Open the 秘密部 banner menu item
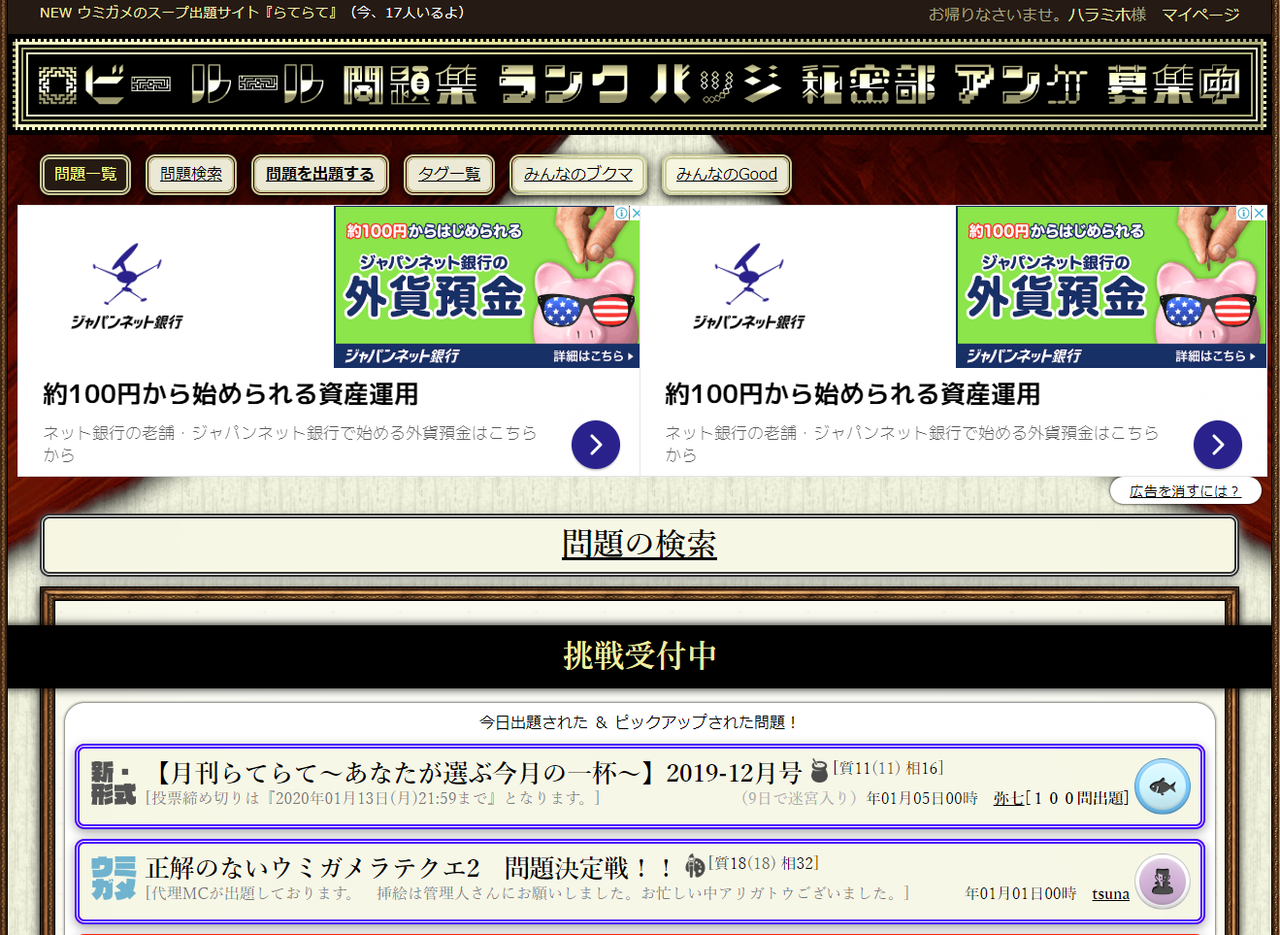Viewport: 1280px width, 935px height. point(869,85)
